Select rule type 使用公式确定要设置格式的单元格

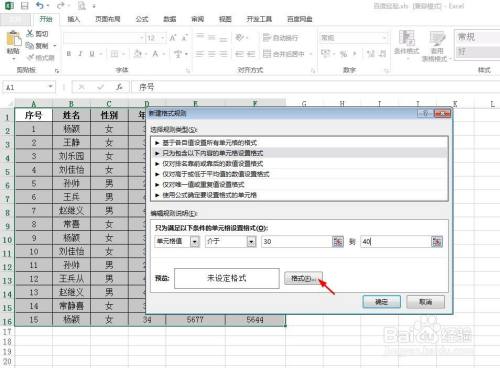299,195
